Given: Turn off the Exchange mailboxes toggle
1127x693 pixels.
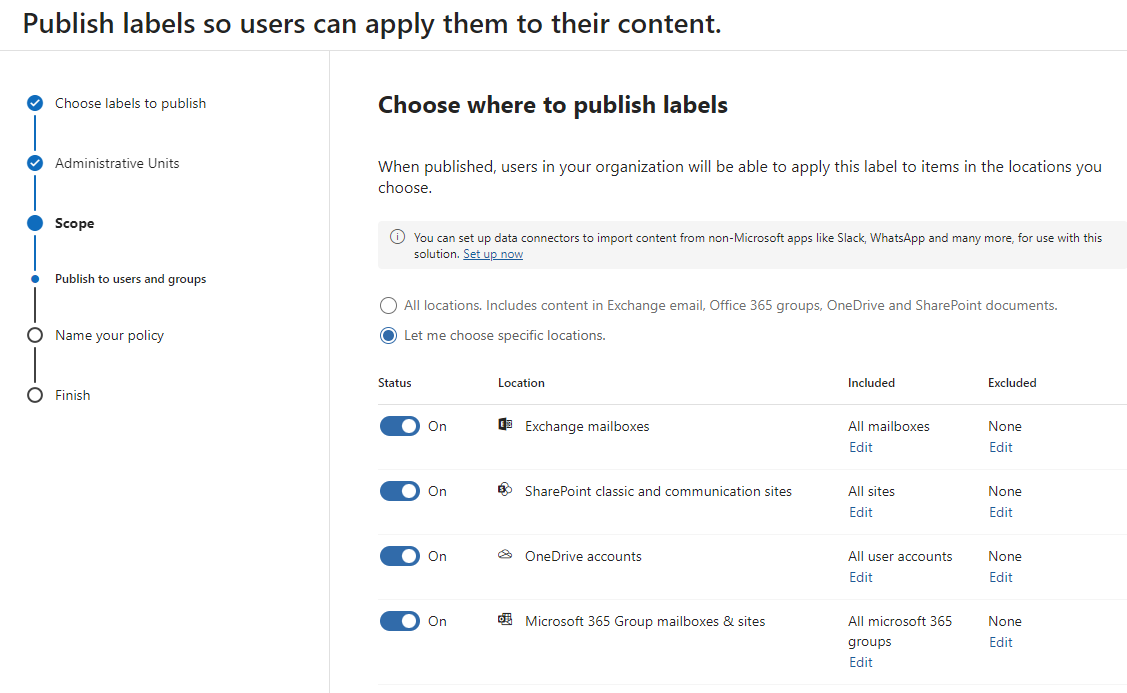Looking at the screenshot, I should [399, 426].
